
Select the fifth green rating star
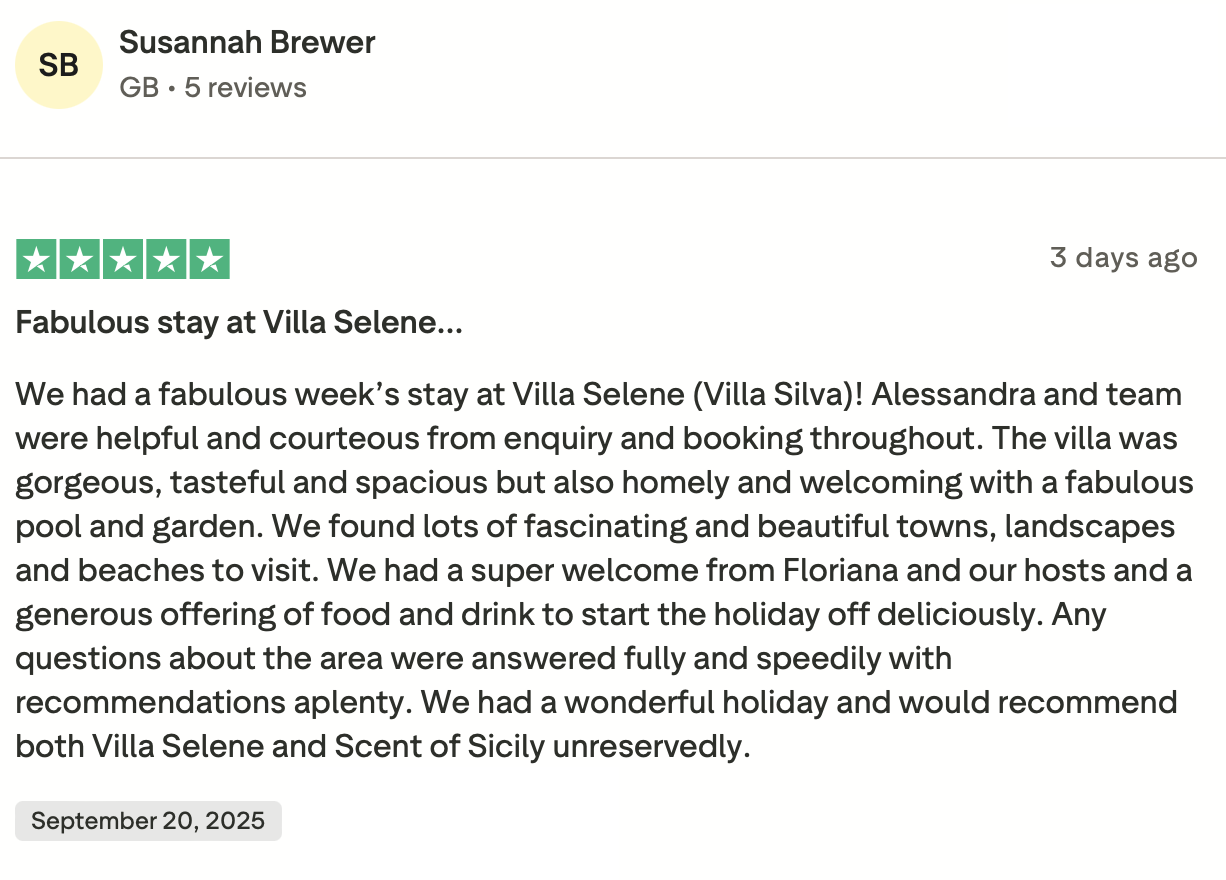click(209, 260)
